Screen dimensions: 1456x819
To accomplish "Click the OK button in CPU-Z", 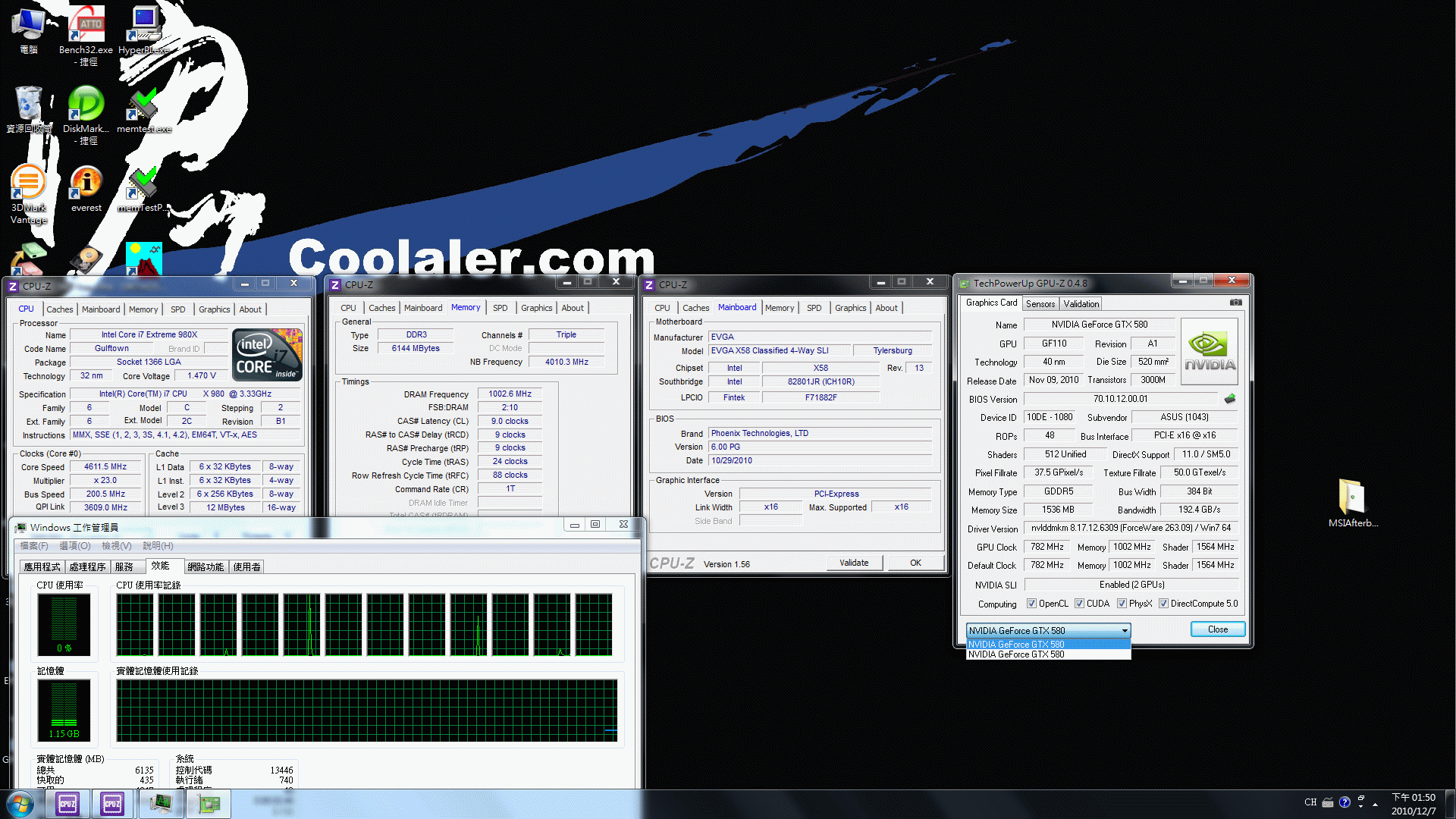I will pos(915,563).
